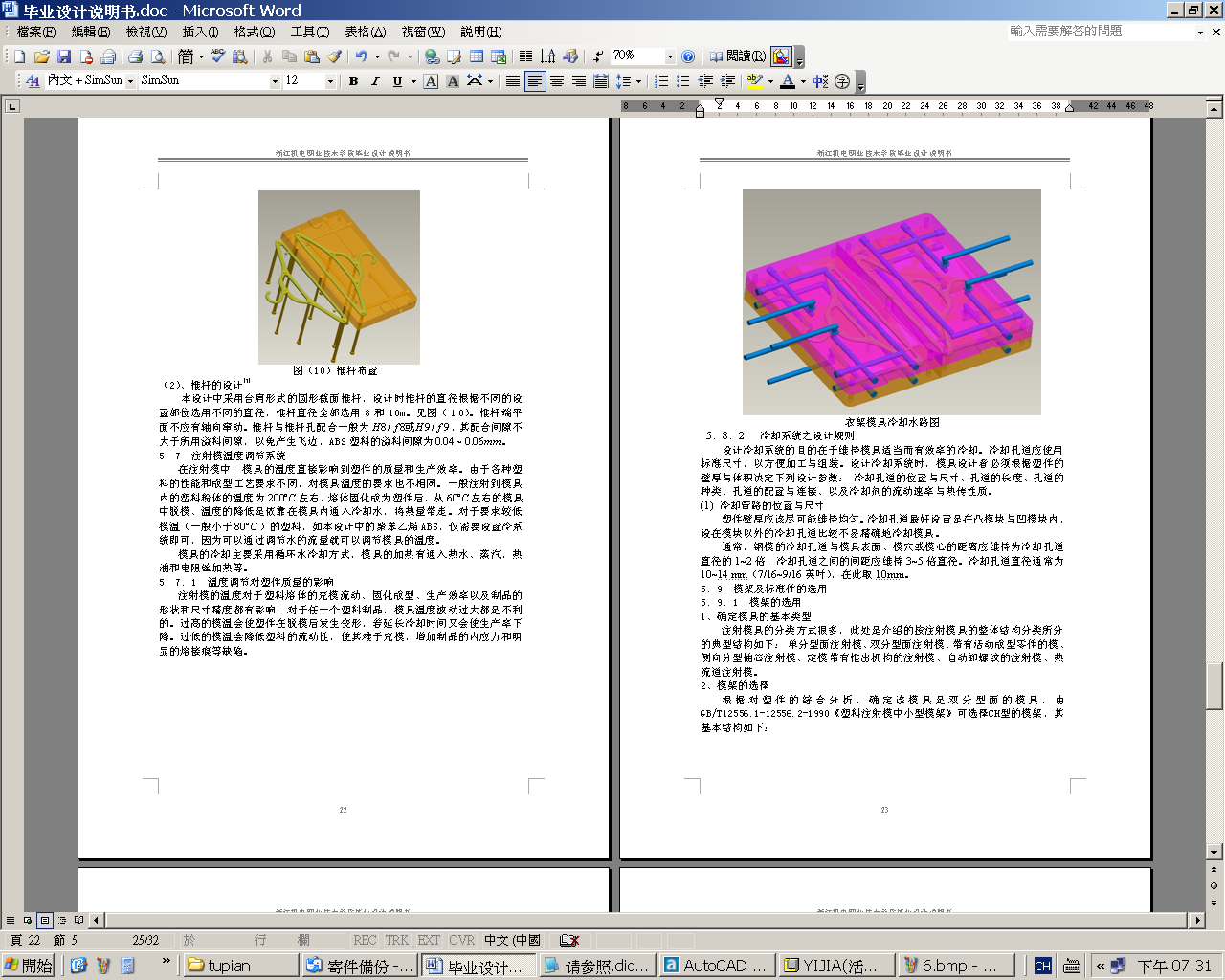This screenshot has height=980, width=1225.
Task: Click the 開始 Start button
Action: (x=30, y=966)
